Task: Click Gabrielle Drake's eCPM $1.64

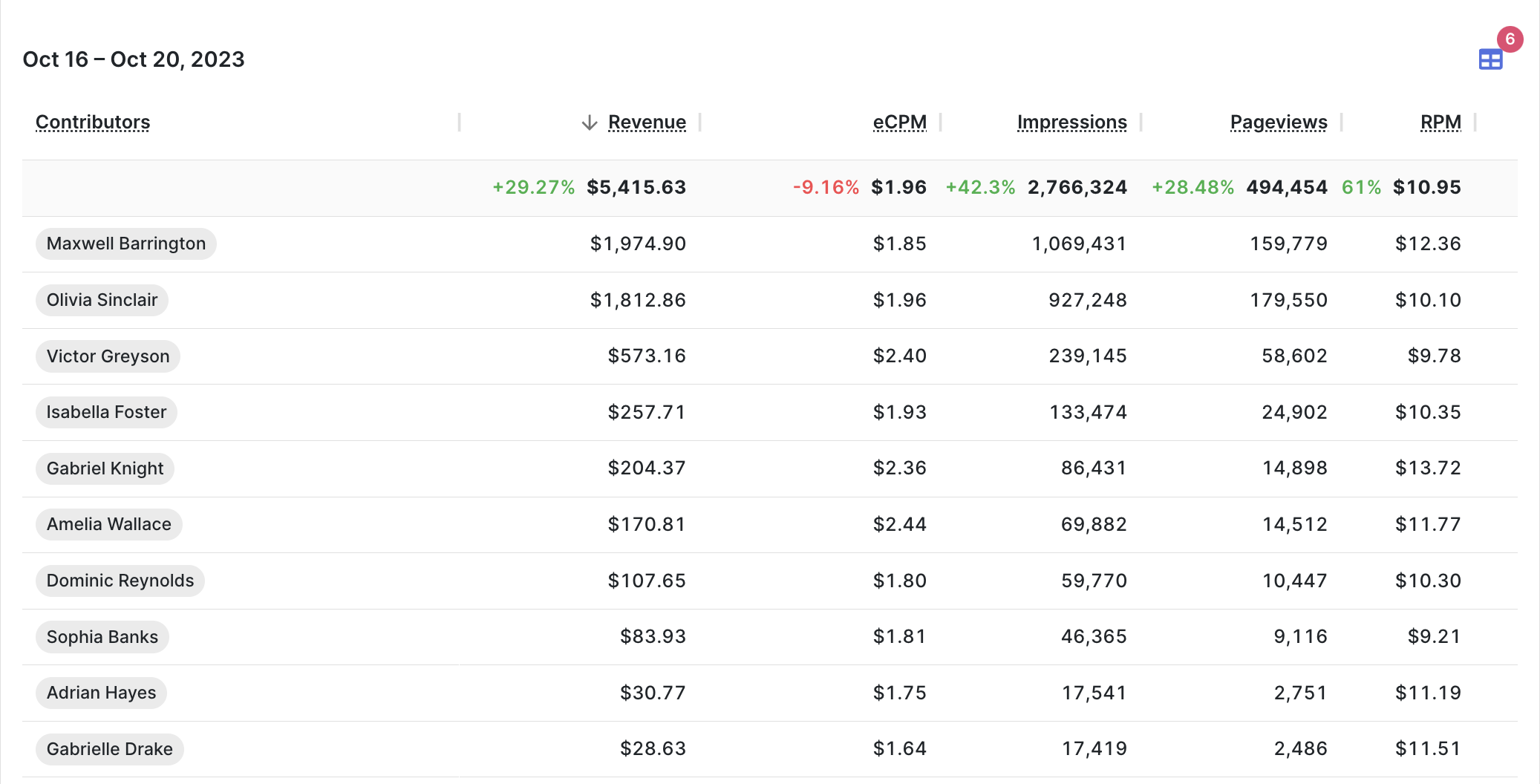Action: [x=899, y=749]
